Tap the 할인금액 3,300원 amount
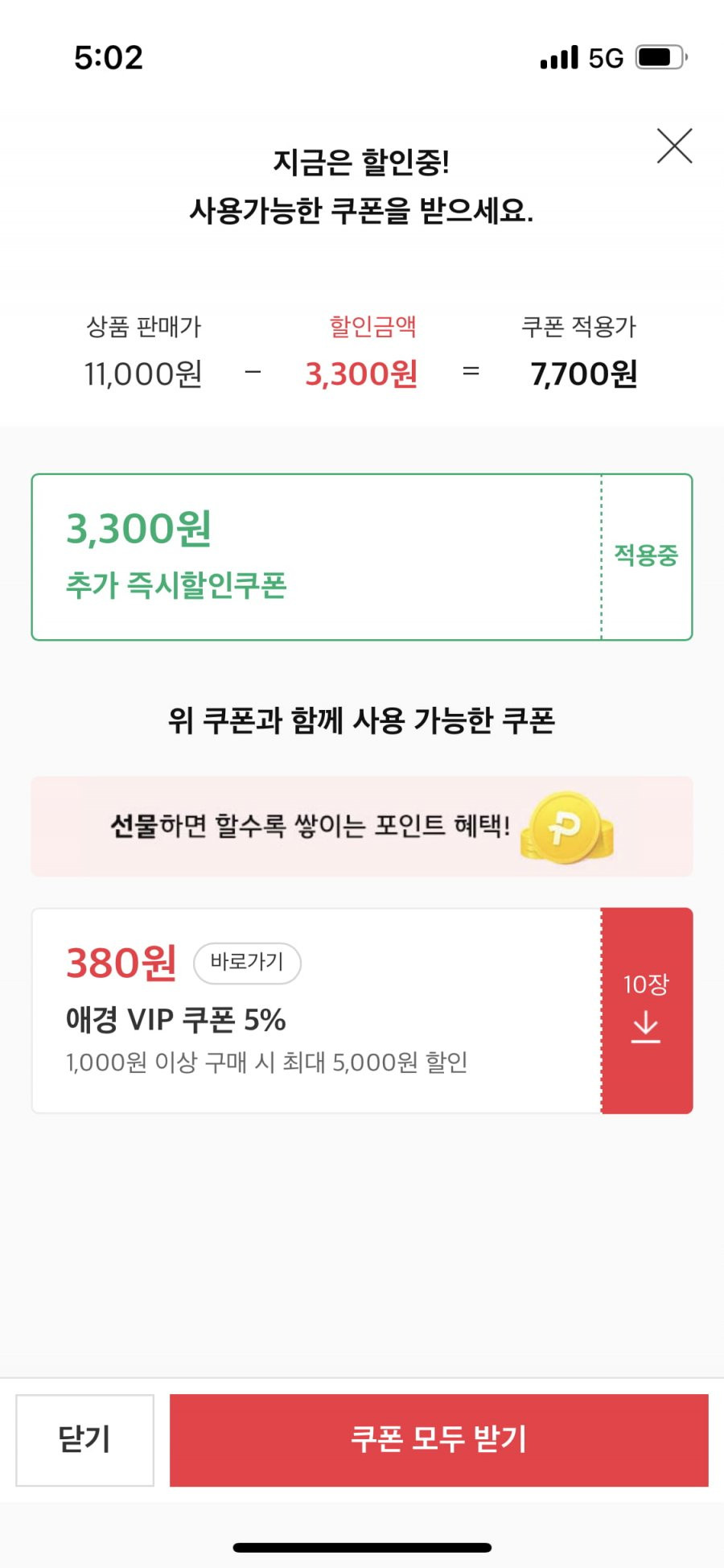Image resolution: width=724 pixels, height=1568 pixels. [361, 374]
